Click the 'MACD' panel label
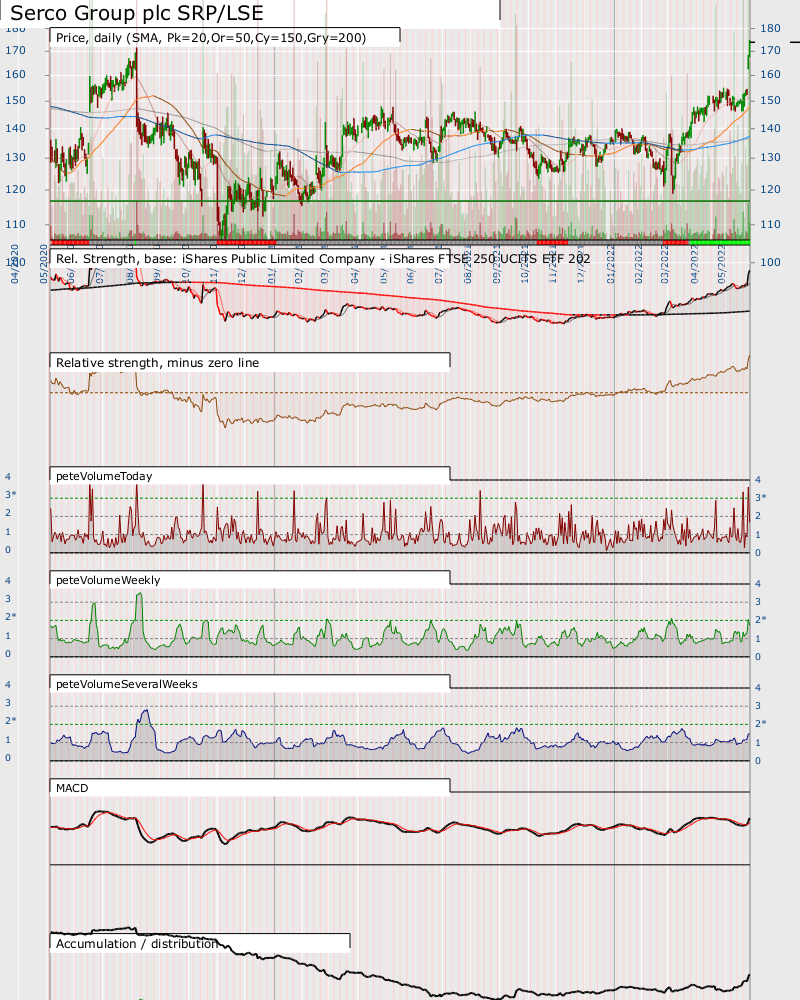The width and height of the screenshot is (800, 1000). coord(72,788)
